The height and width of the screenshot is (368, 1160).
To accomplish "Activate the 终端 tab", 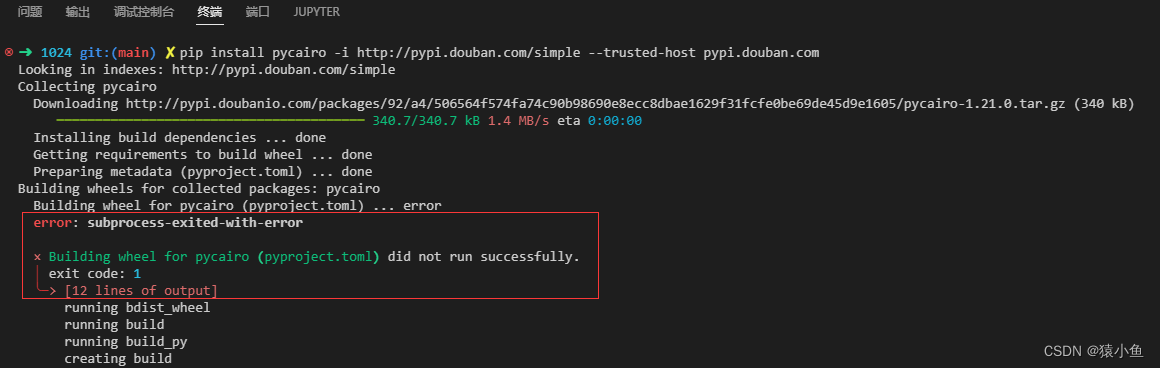I will click(x=210, y=12).
